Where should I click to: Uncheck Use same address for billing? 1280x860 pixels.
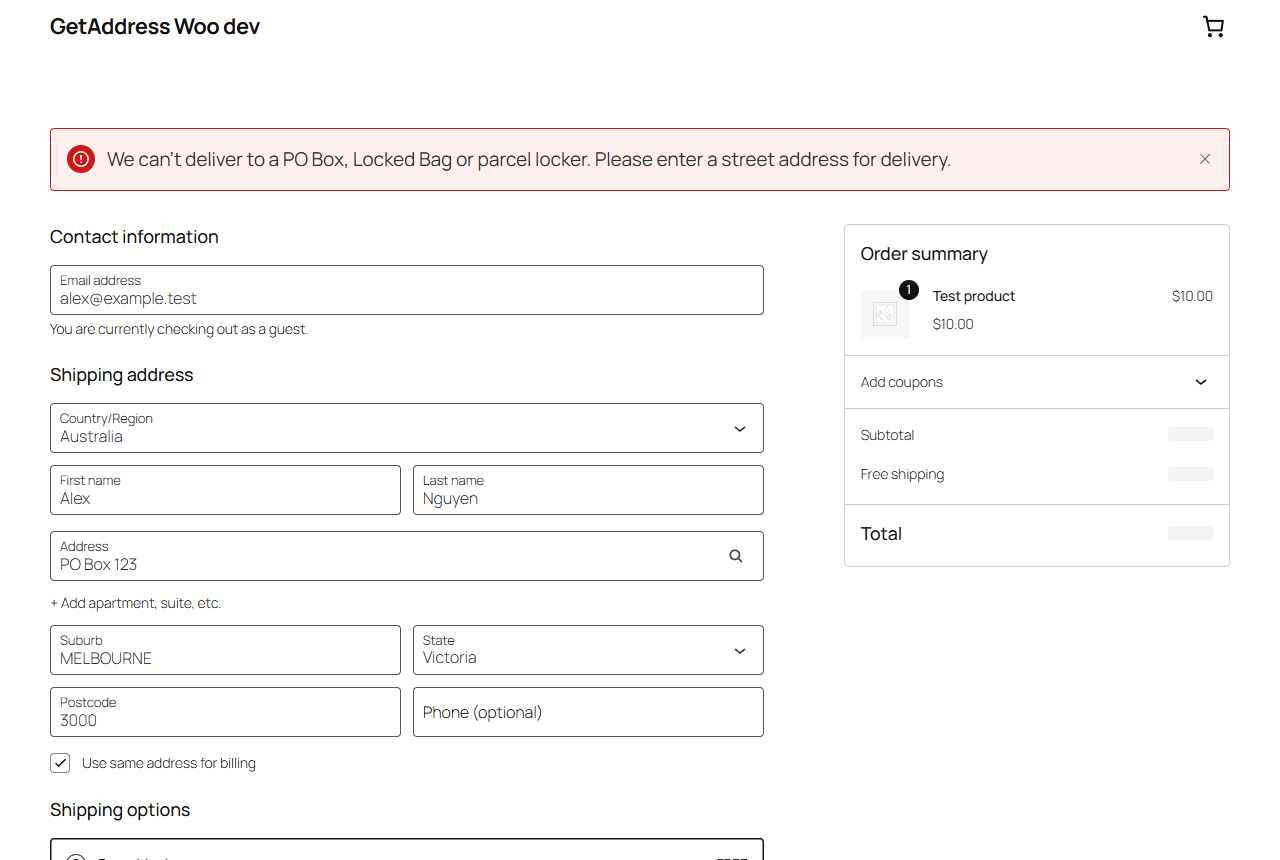[x=61, y=763]
